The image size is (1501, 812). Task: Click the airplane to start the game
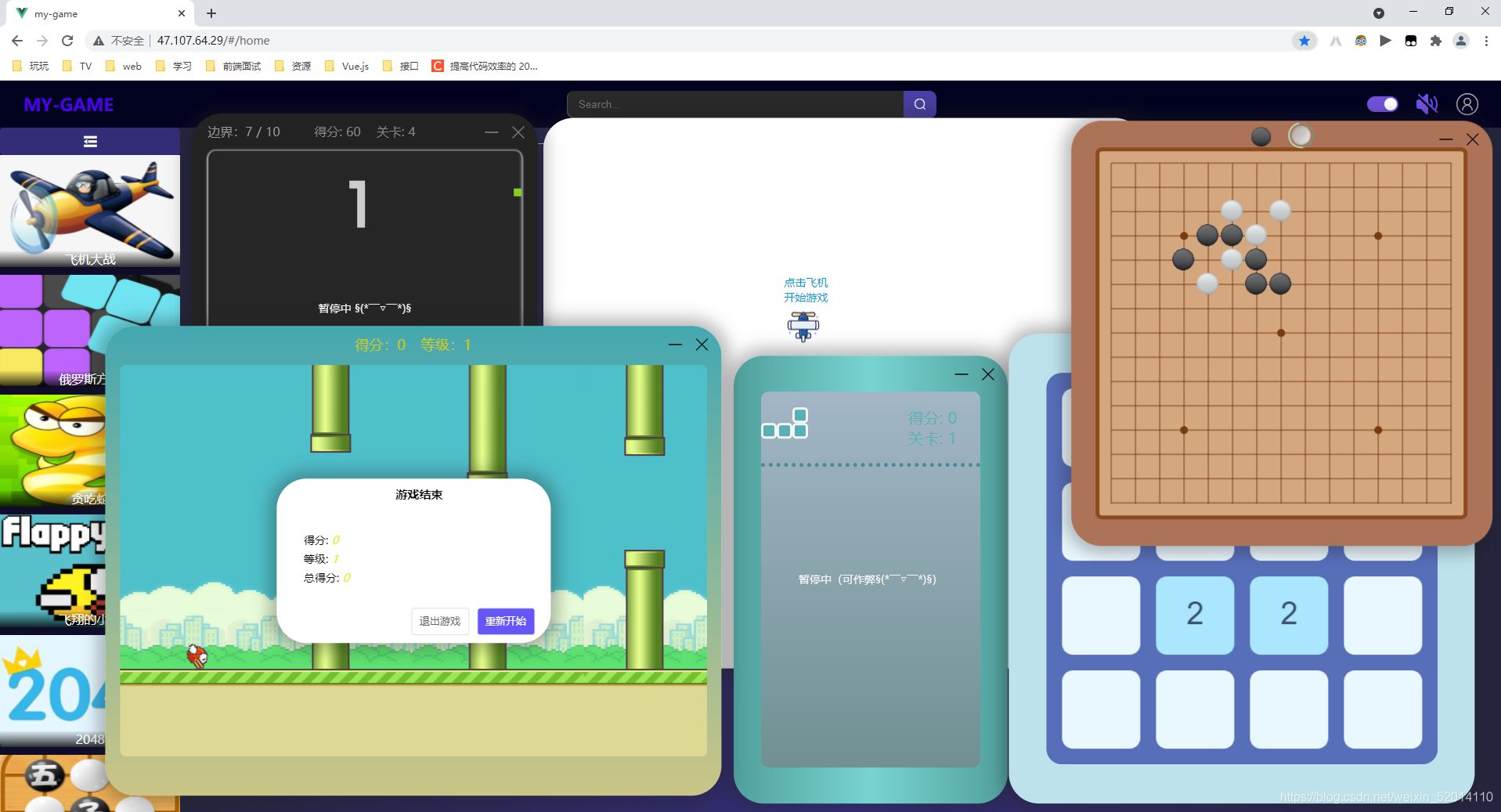click(x=803, y=326)
